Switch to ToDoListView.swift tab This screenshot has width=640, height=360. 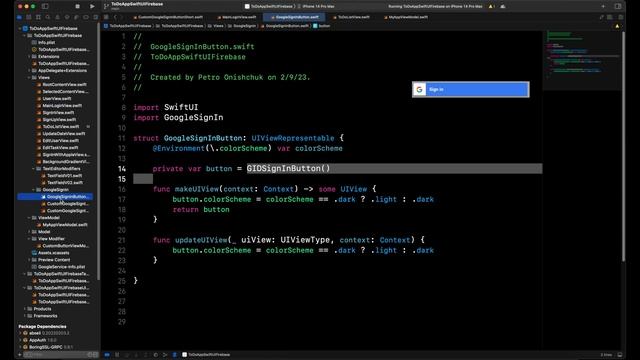tap(351, 17)
